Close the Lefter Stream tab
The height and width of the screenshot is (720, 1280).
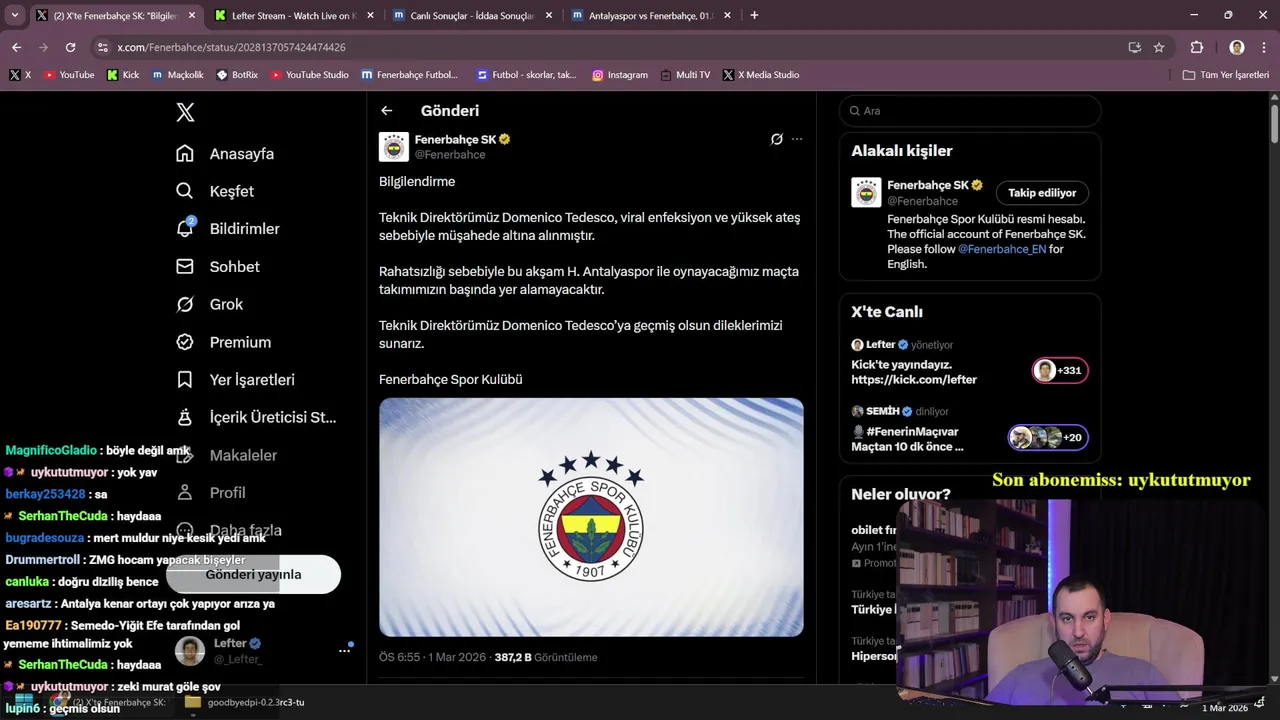tap(370, 16)
